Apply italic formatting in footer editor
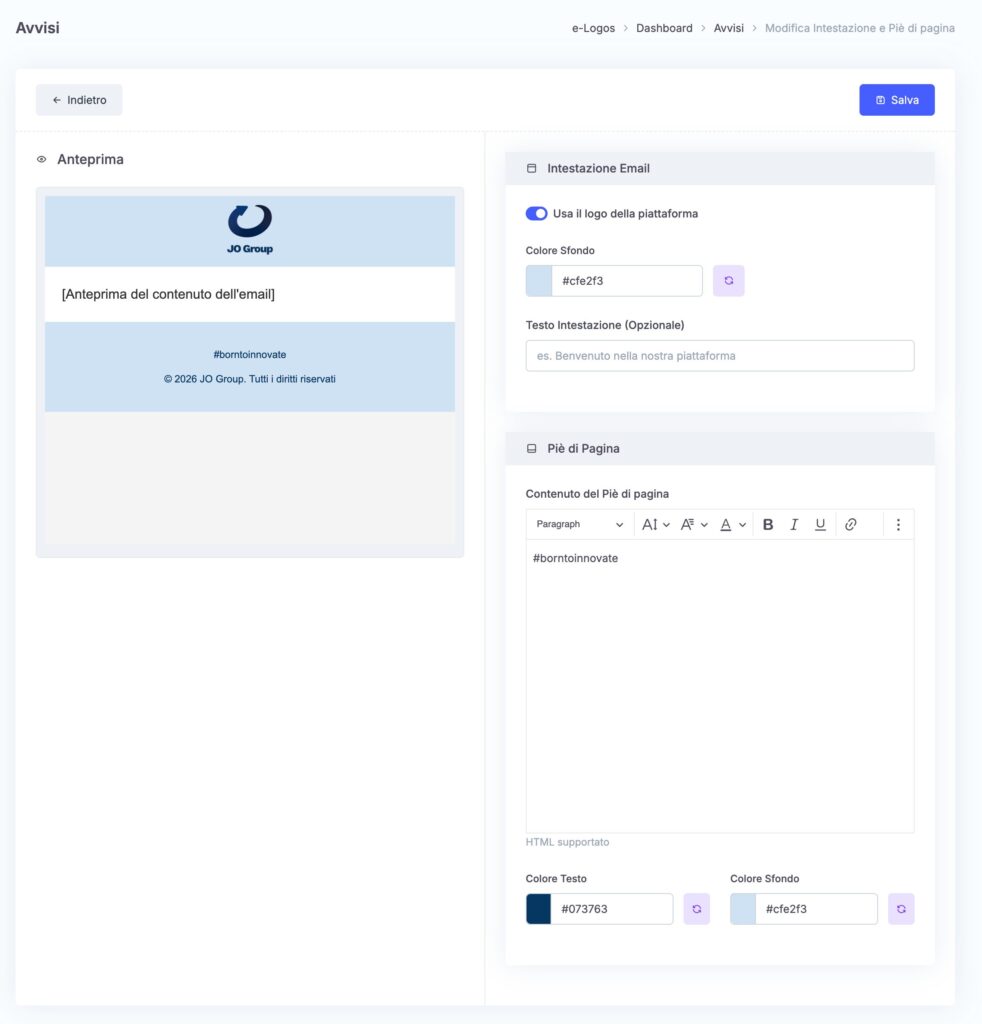 click(794, 524)
